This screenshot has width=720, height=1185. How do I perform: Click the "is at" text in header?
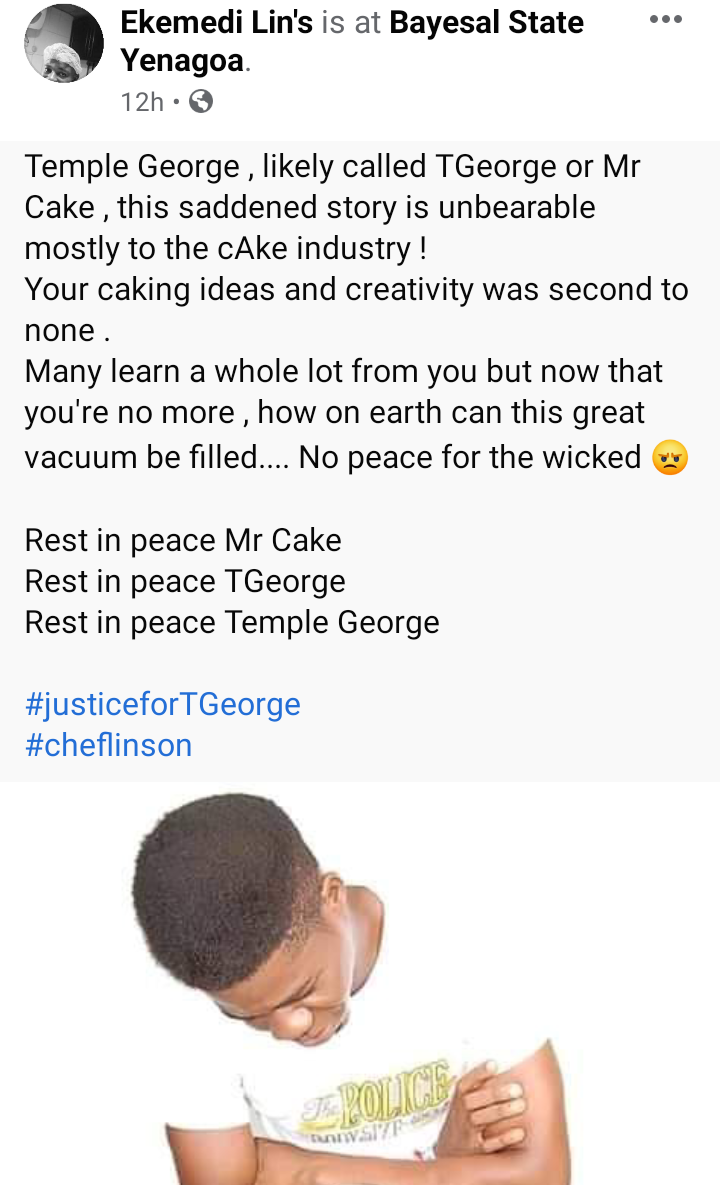(x=351, y=23)
